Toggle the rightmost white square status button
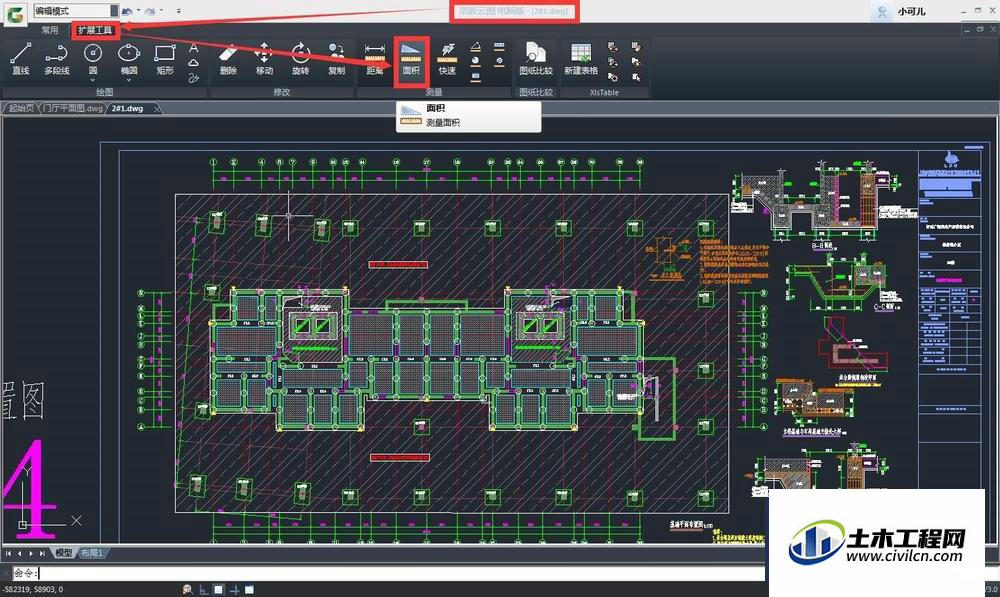Screen dimensions: 1000x597 click(x=249, y=590)
